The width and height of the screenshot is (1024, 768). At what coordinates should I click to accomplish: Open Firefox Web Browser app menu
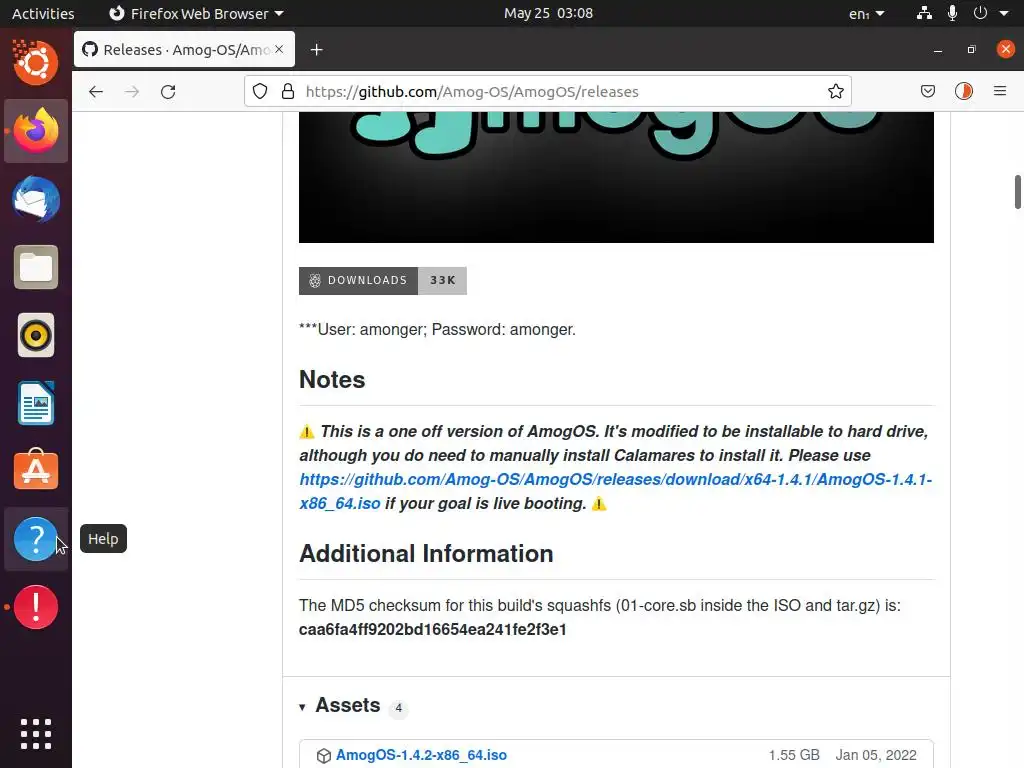(x=196, y=13)
